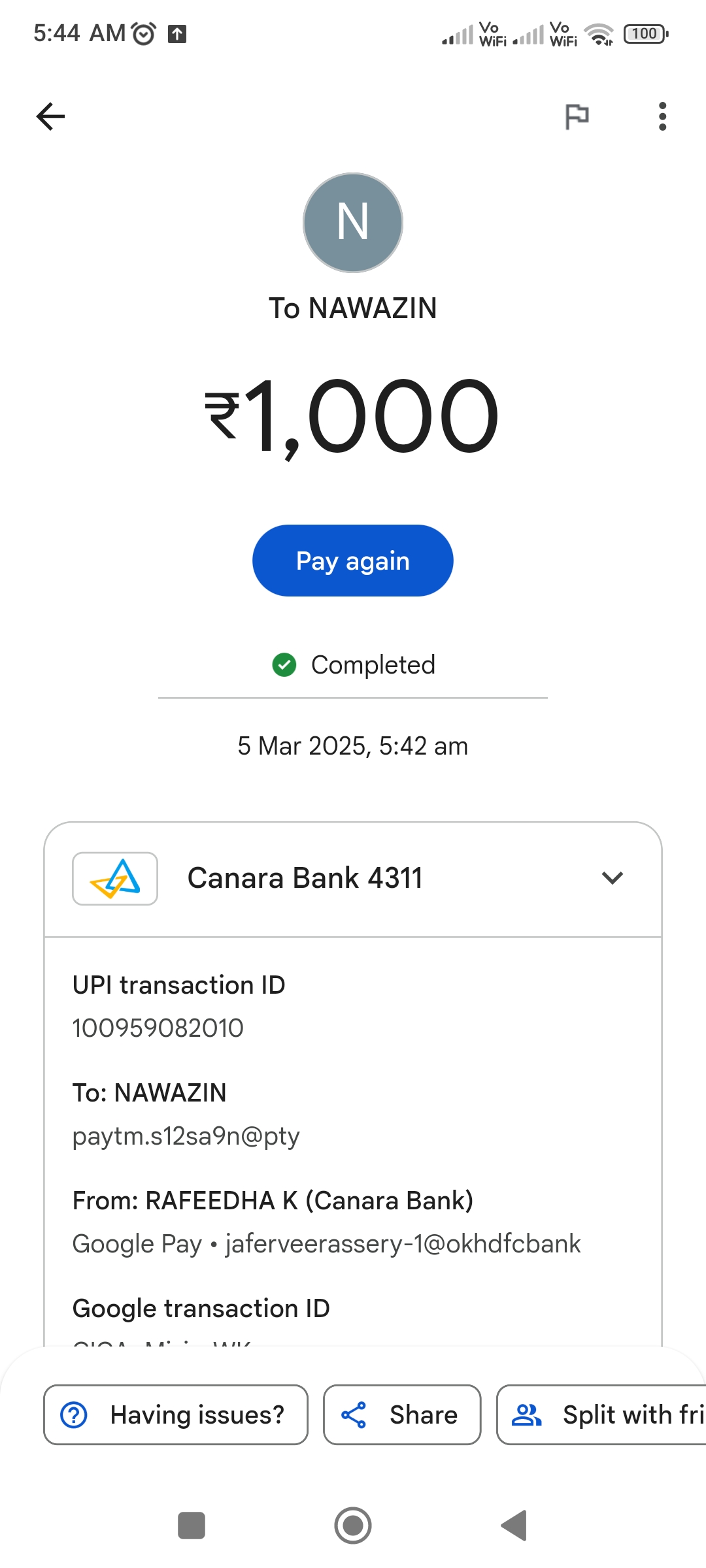Tap the NAWAZIN avatar circle

(353, 223)
